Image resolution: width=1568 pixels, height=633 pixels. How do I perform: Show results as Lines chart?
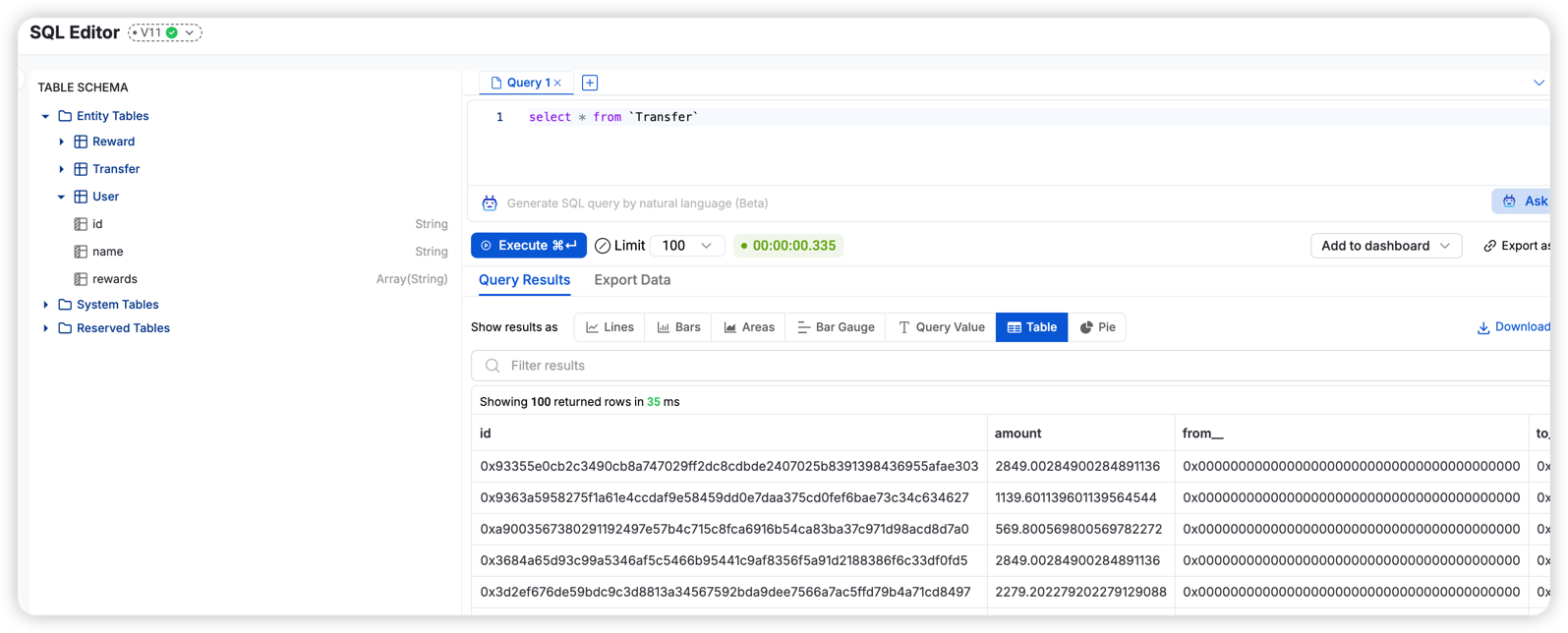610,327
